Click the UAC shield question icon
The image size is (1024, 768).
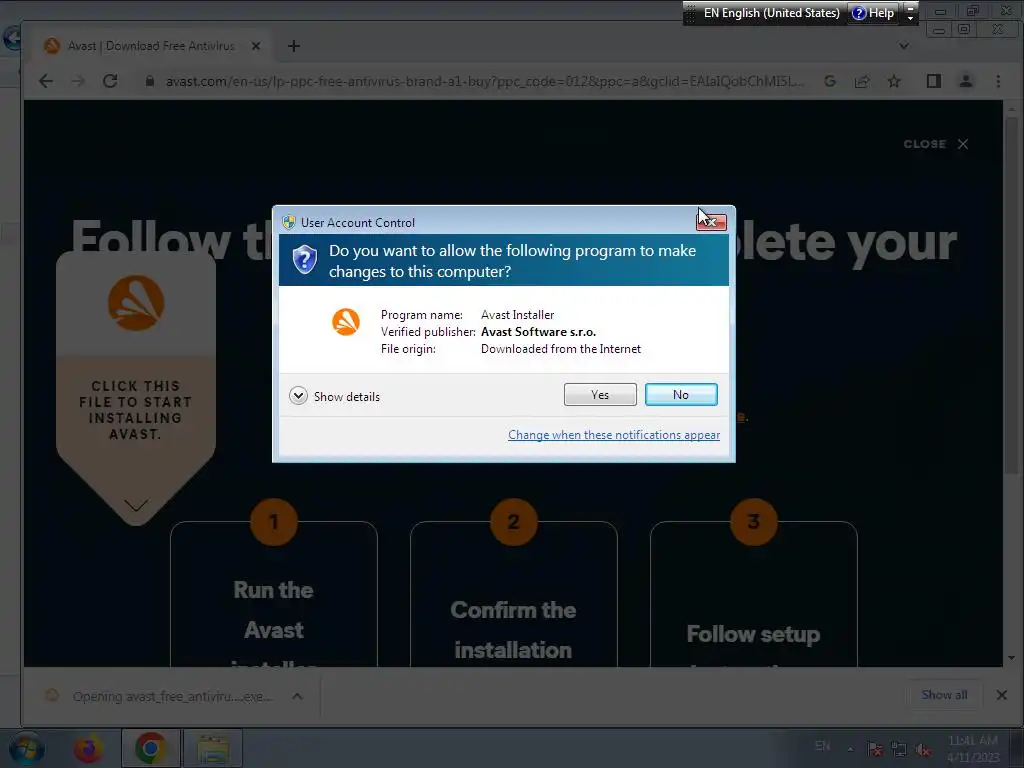tap(304, 260)
